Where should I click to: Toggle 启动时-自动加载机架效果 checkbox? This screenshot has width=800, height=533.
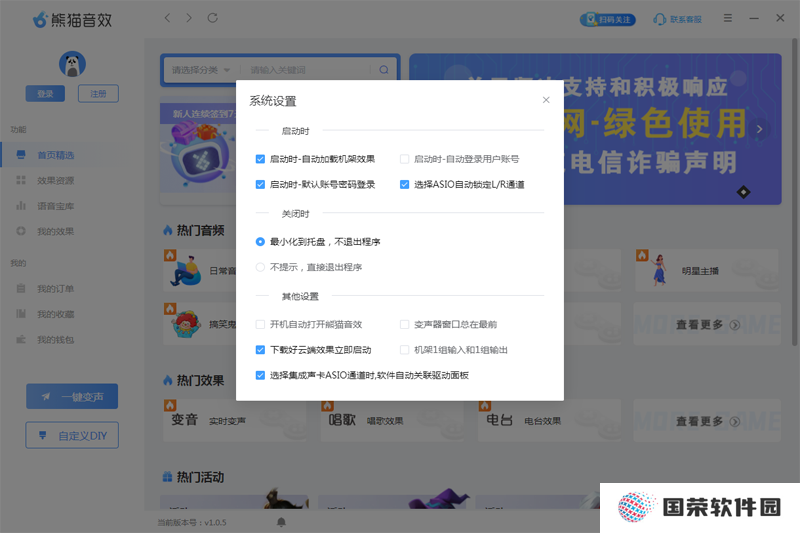[260, 159]
